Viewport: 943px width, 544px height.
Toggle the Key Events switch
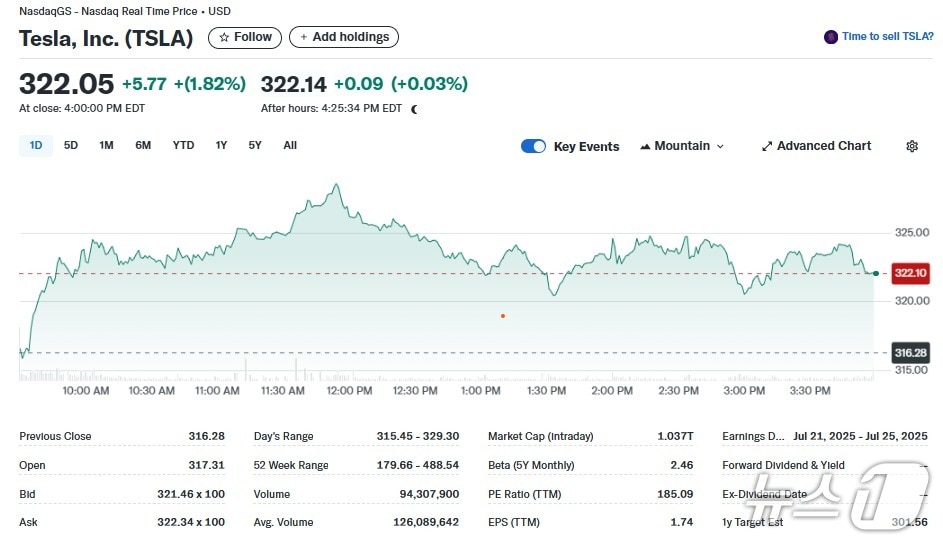(x=533, y=146)
